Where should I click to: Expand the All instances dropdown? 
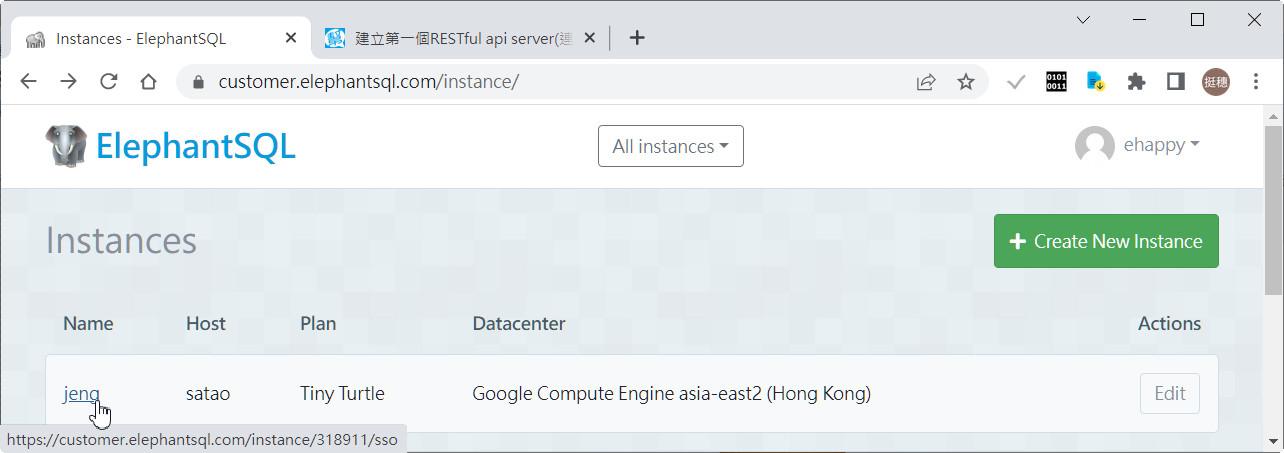coord(671,146)
